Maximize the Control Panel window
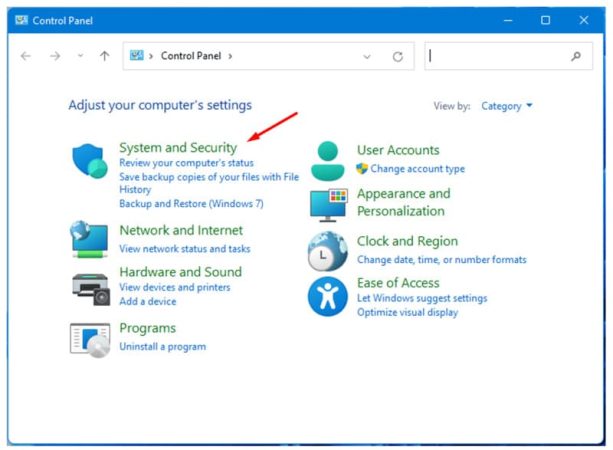Viewport: 613px width, 450px height. click(545, 20)
